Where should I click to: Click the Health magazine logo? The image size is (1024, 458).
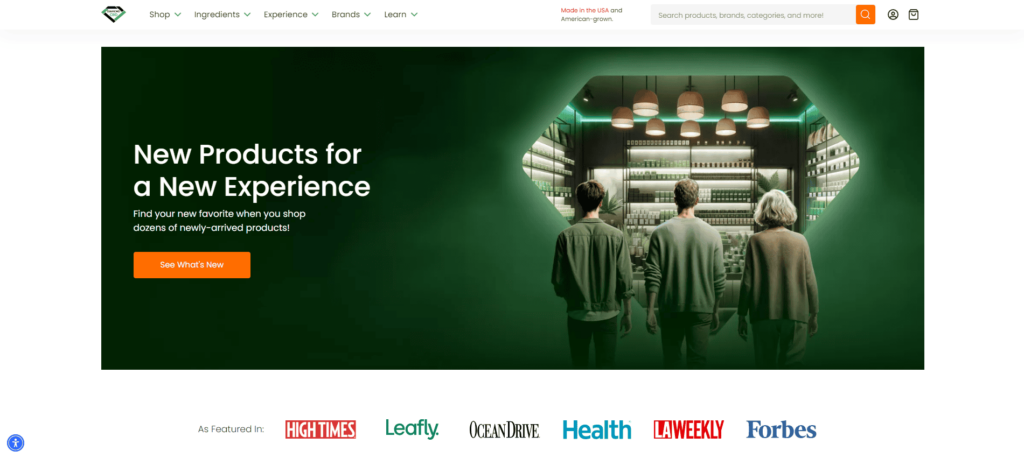click(597, 429)
